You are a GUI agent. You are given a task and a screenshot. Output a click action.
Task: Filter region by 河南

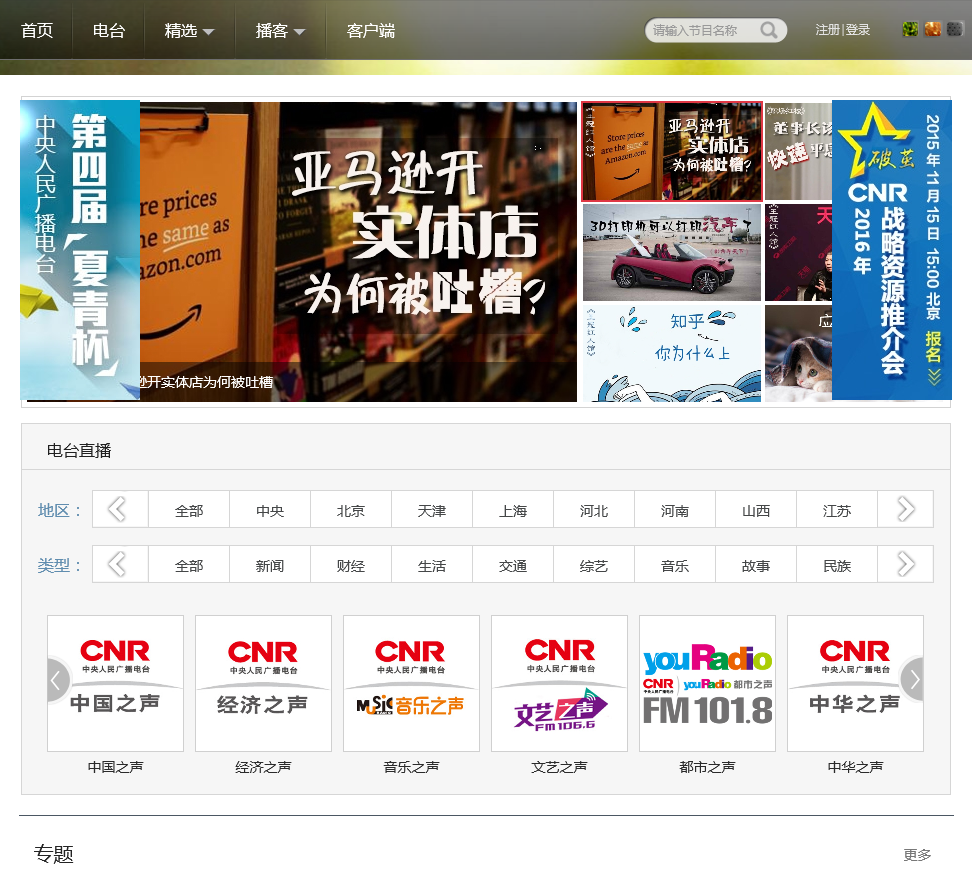pyautogui.click(x=675, y=511)
